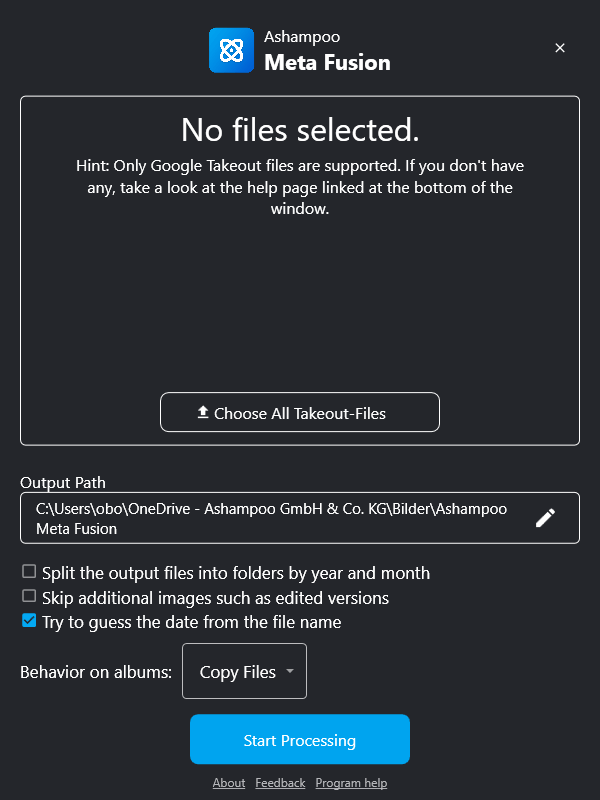The width and height of the screenshot is (600, 800).
Task: Enable splitting output by year and month
Action: tap(29, 572)
